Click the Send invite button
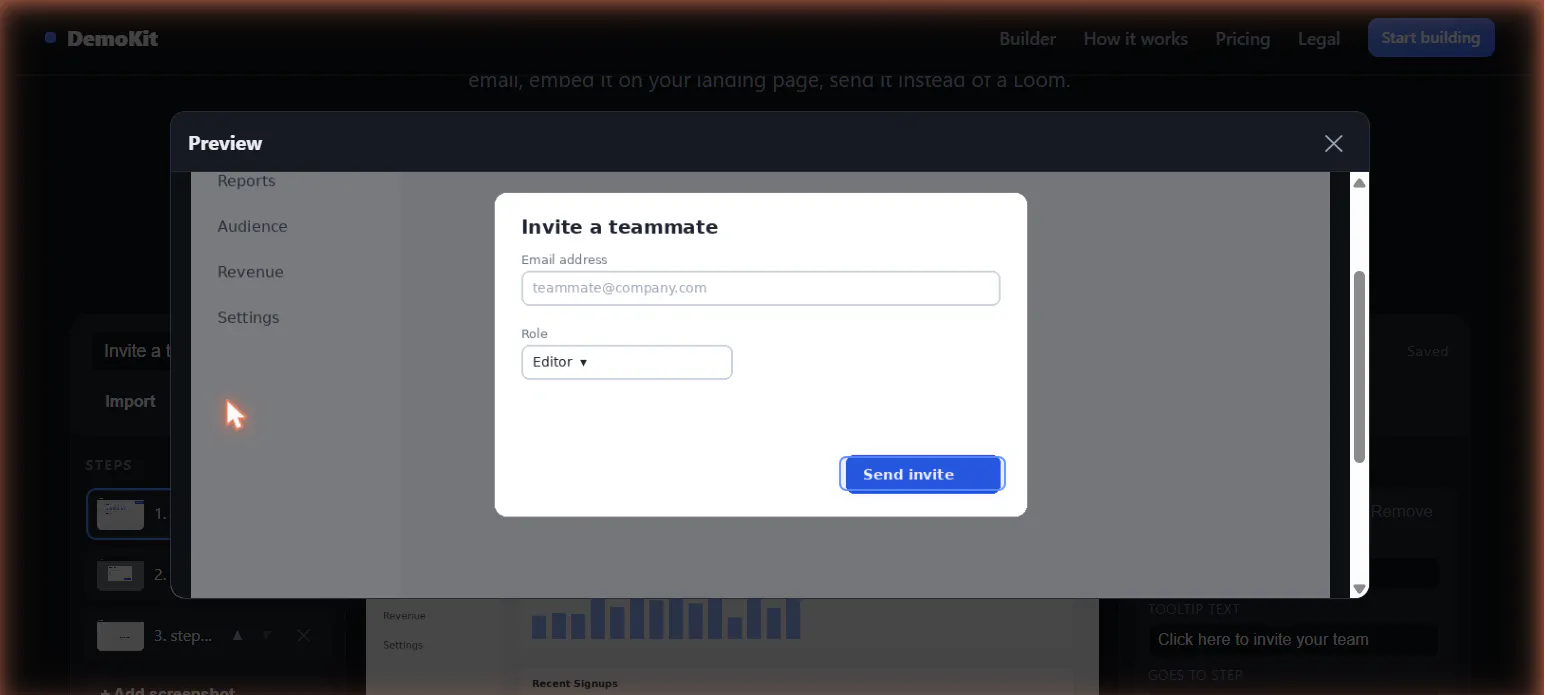This screenshot has height=695, width=1545. 922,474
